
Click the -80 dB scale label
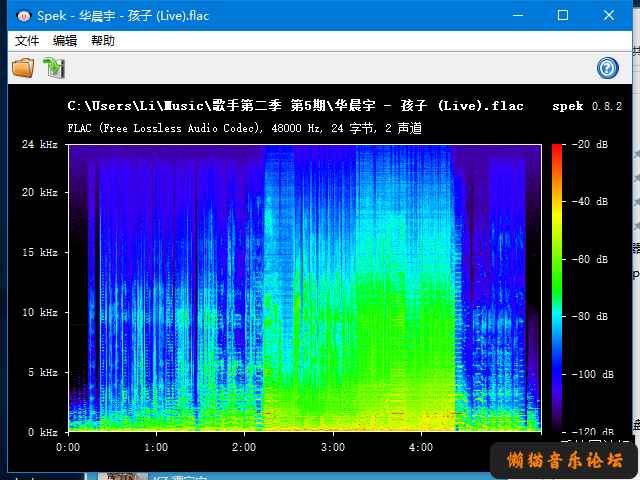pos(589,316)
